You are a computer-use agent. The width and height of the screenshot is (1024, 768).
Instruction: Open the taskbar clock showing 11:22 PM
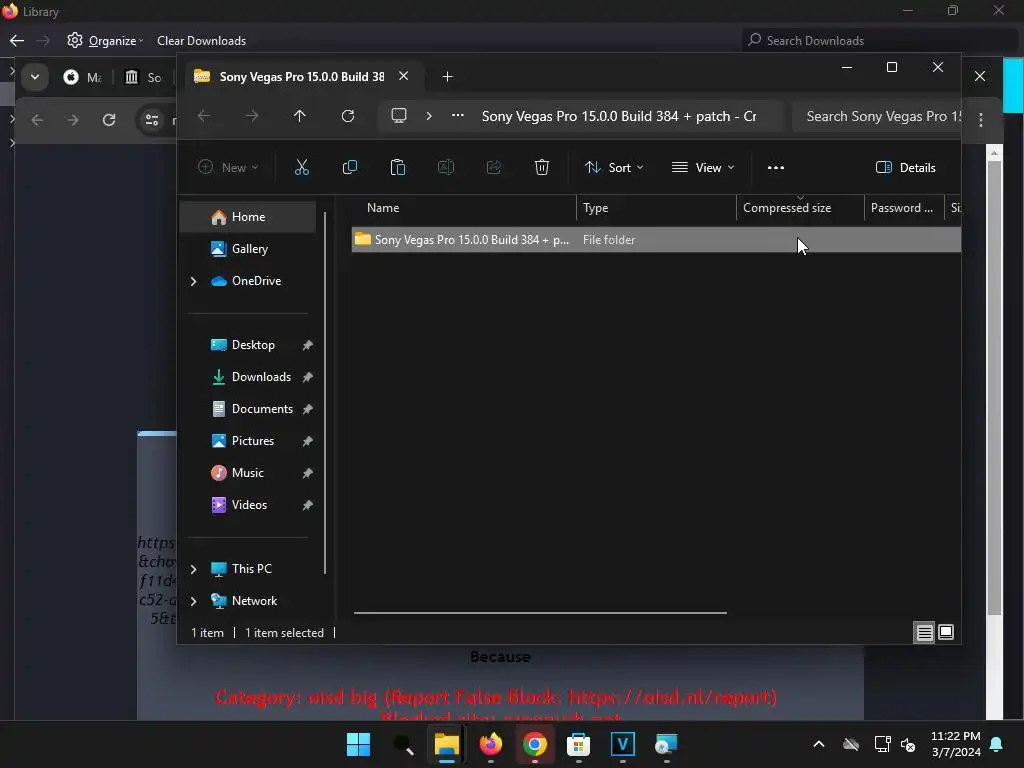point(955,744)
